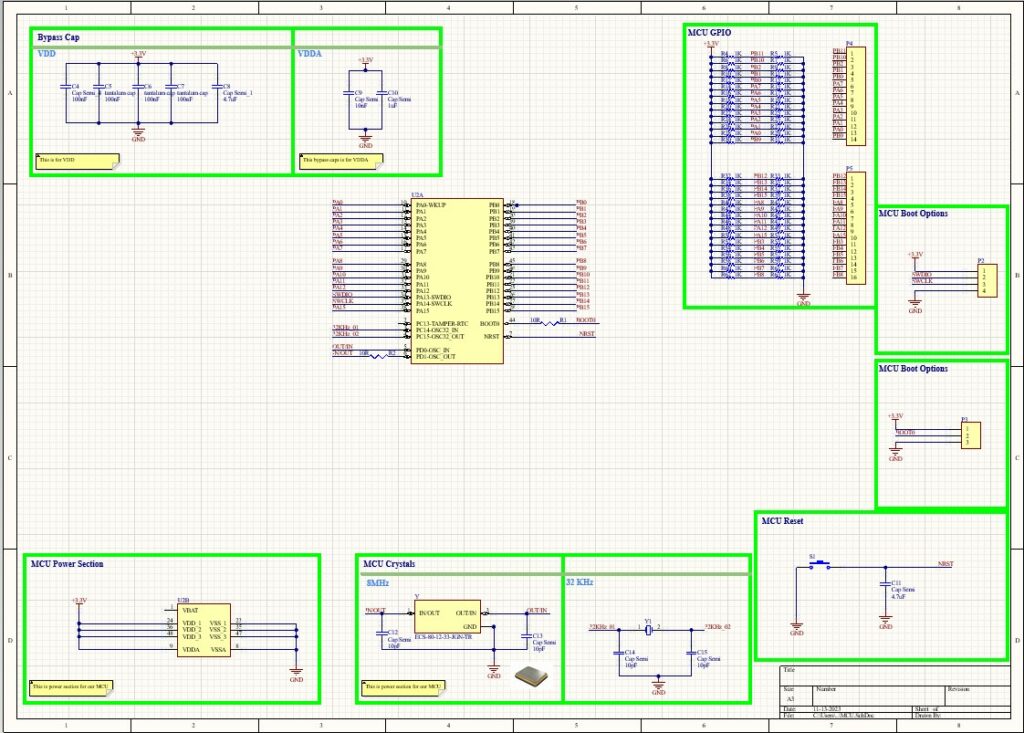Select the +3.3V power port in MCU Power Section

(x=79, y=602)
